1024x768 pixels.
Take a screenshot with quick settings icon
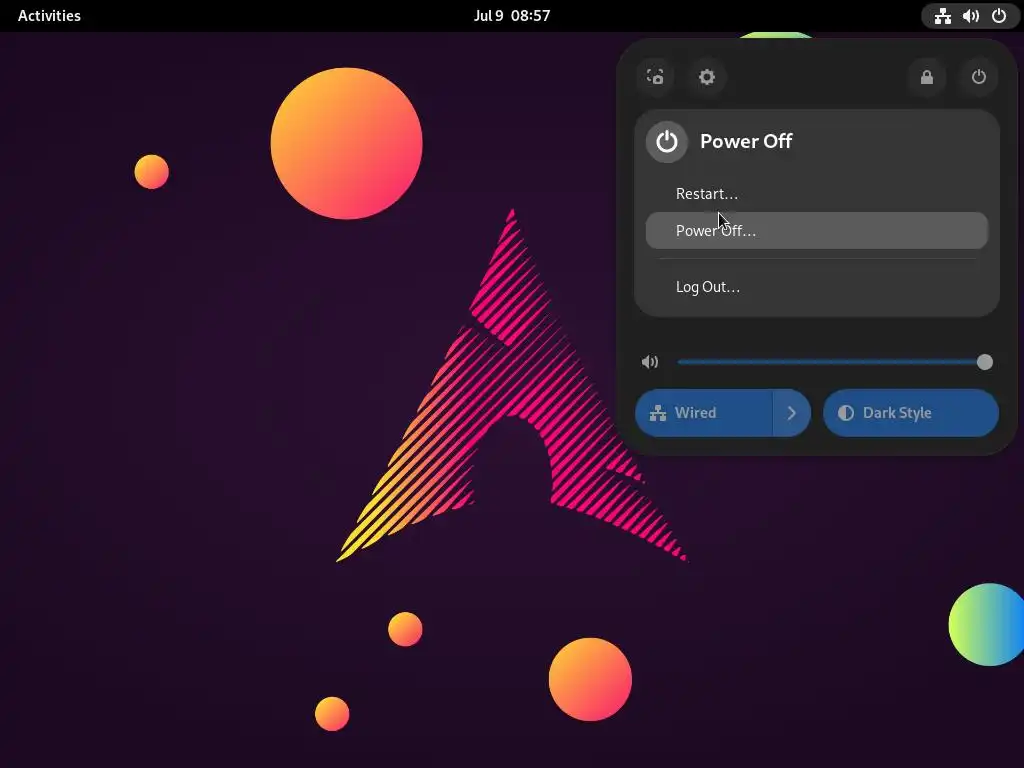[655, 77]
